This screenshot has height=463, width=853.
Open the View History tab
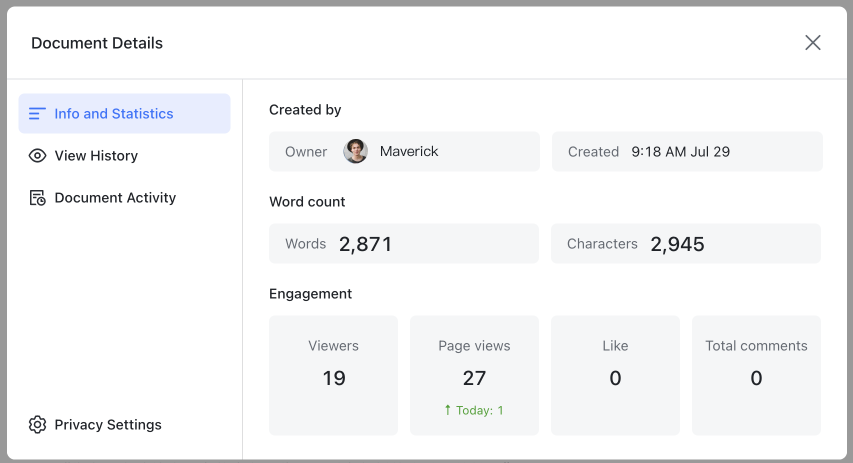(x=96, y=156)
